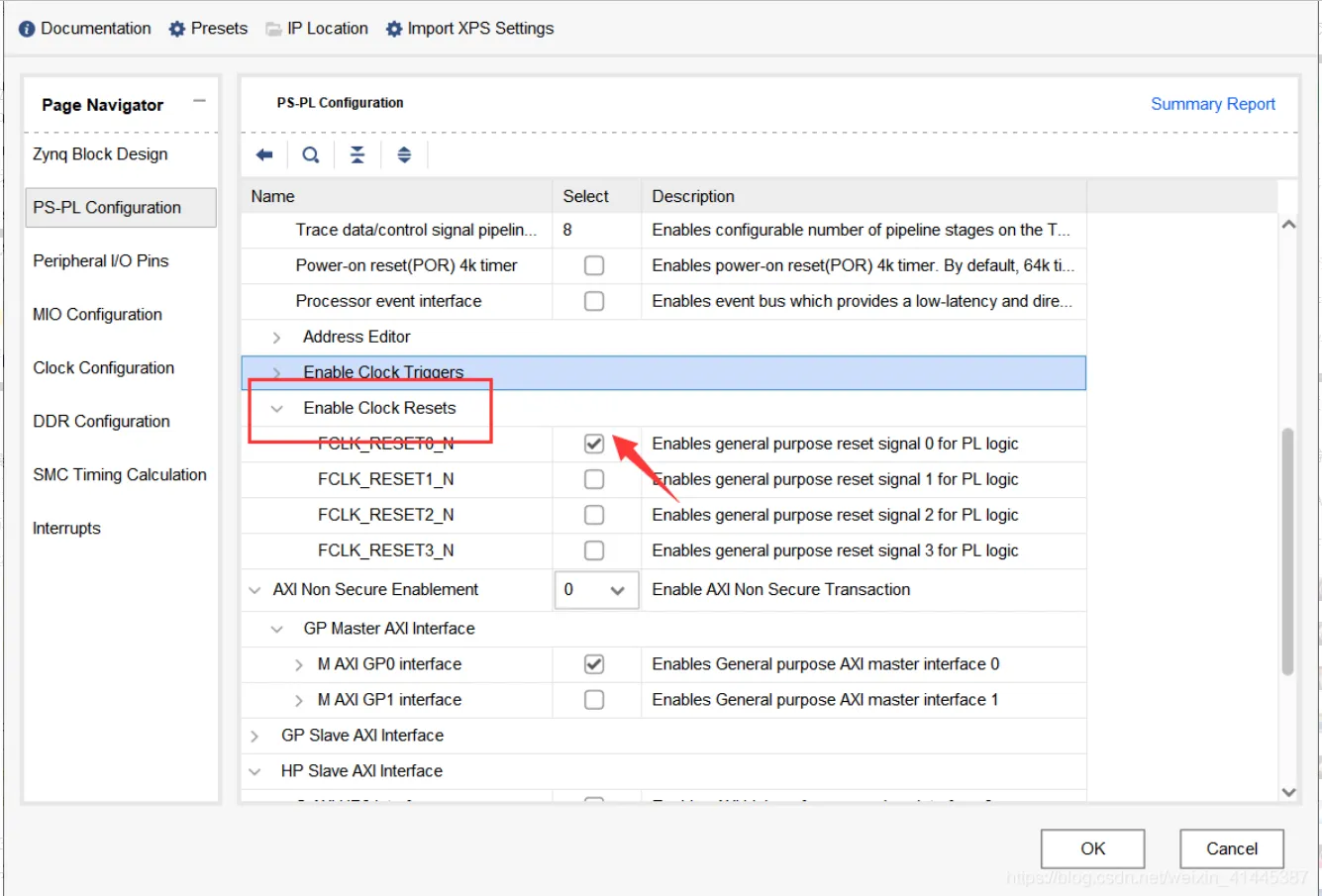Click the Select column header

(x=597, y=196)
